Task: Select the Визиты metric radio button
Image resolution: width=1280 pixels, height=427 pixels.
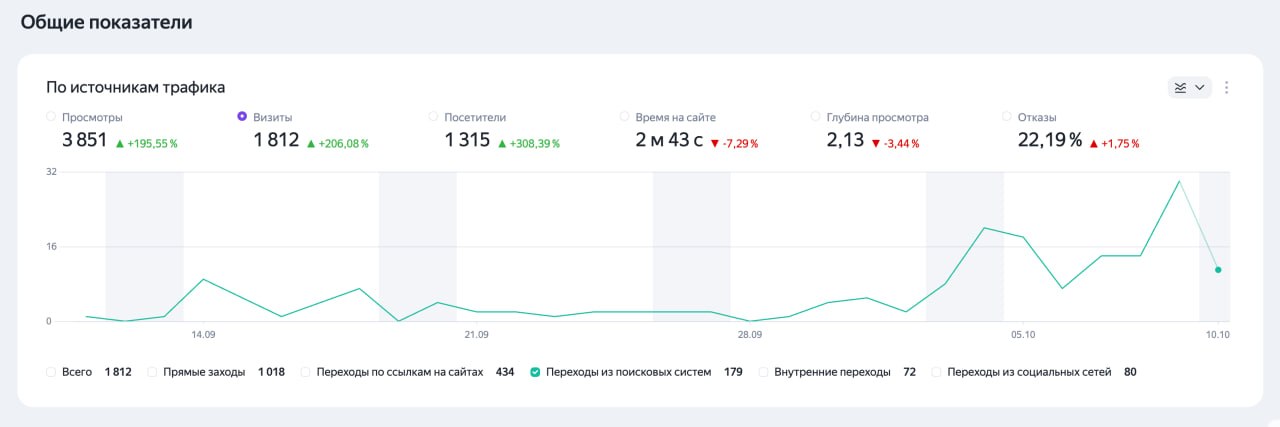Action: tap(242, 117)
